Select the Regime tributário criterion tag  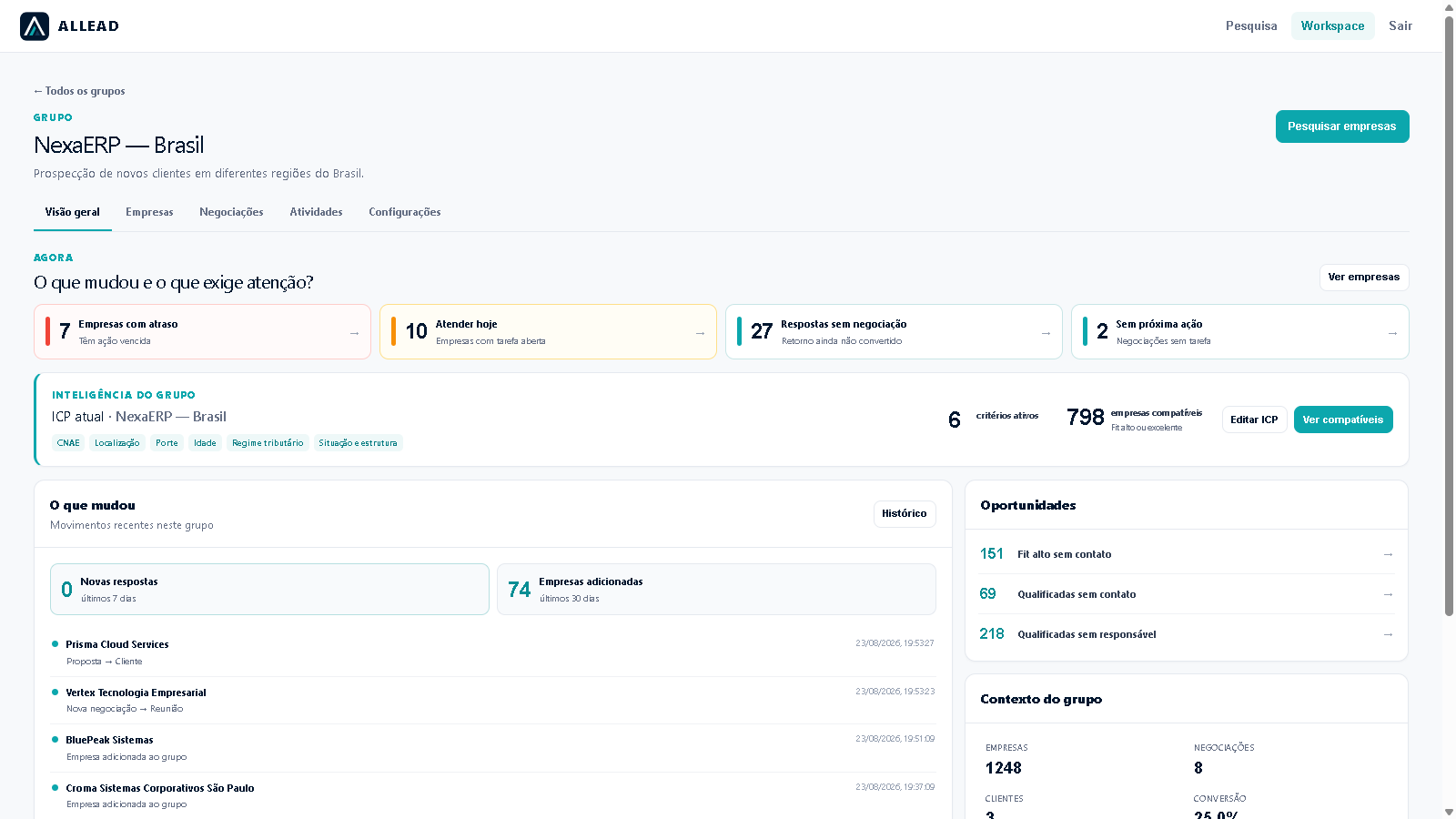tap(268, 443)
